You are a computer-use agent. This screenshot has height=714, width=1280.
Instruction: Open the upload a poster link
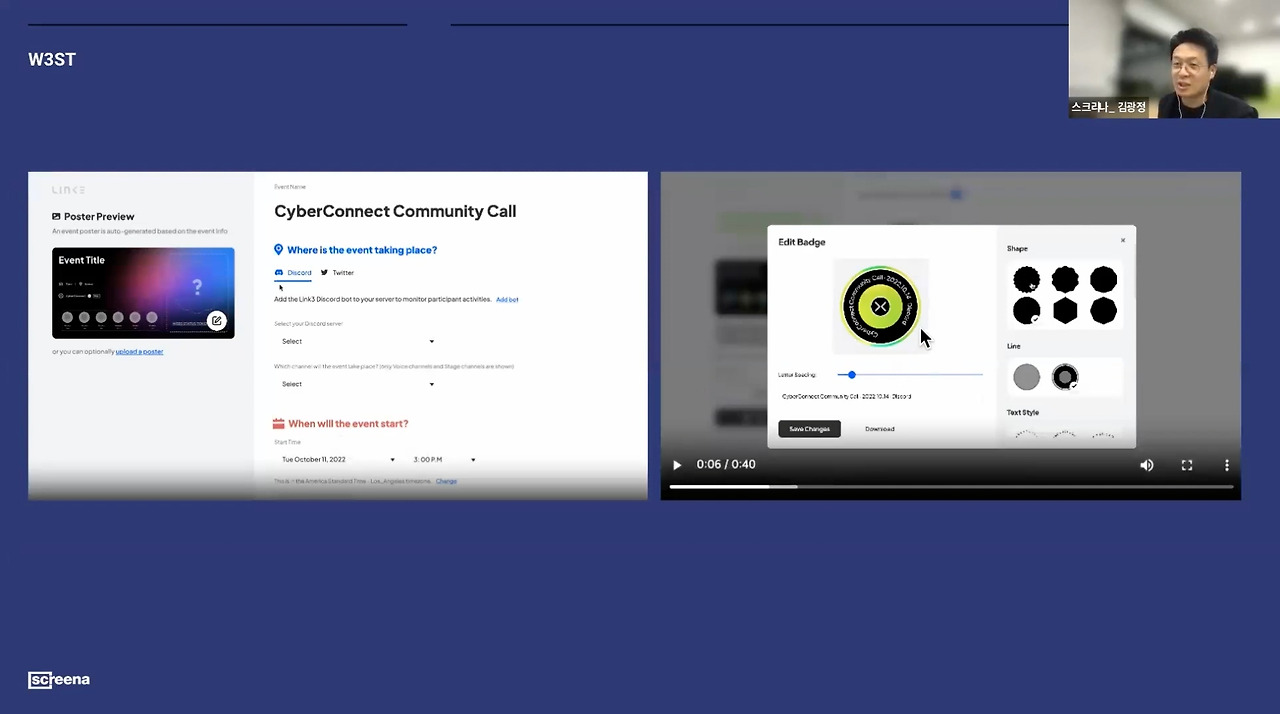click(x=139, y=352)
